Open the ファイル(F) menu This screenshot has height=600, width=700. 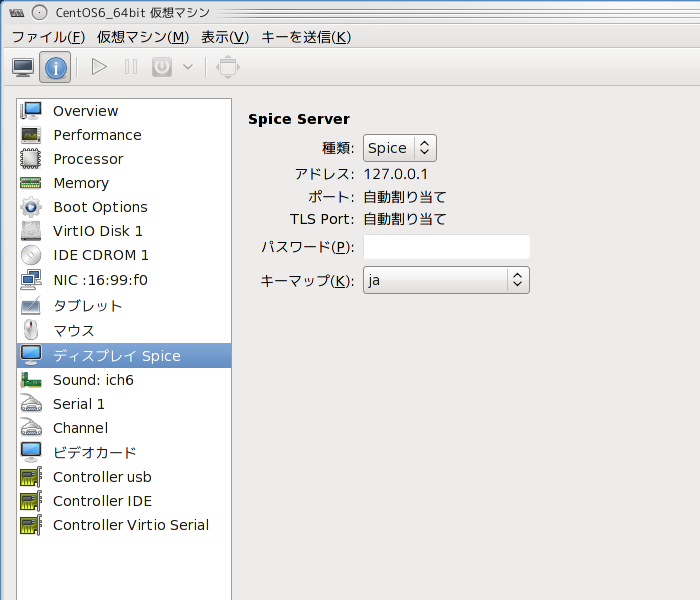[48, 37]
